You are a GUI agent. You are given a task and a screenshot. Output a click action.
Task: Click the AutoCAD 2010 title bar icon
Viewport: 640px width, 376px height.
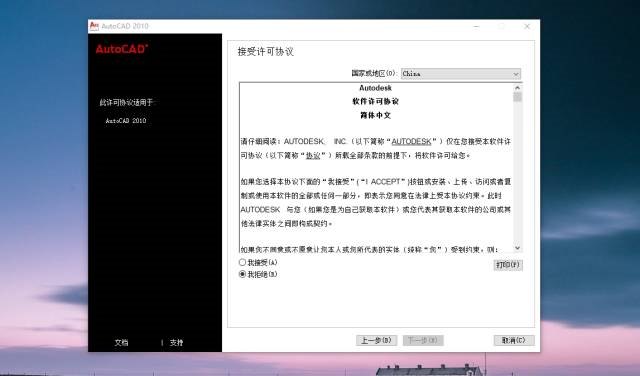coord(94,26)
